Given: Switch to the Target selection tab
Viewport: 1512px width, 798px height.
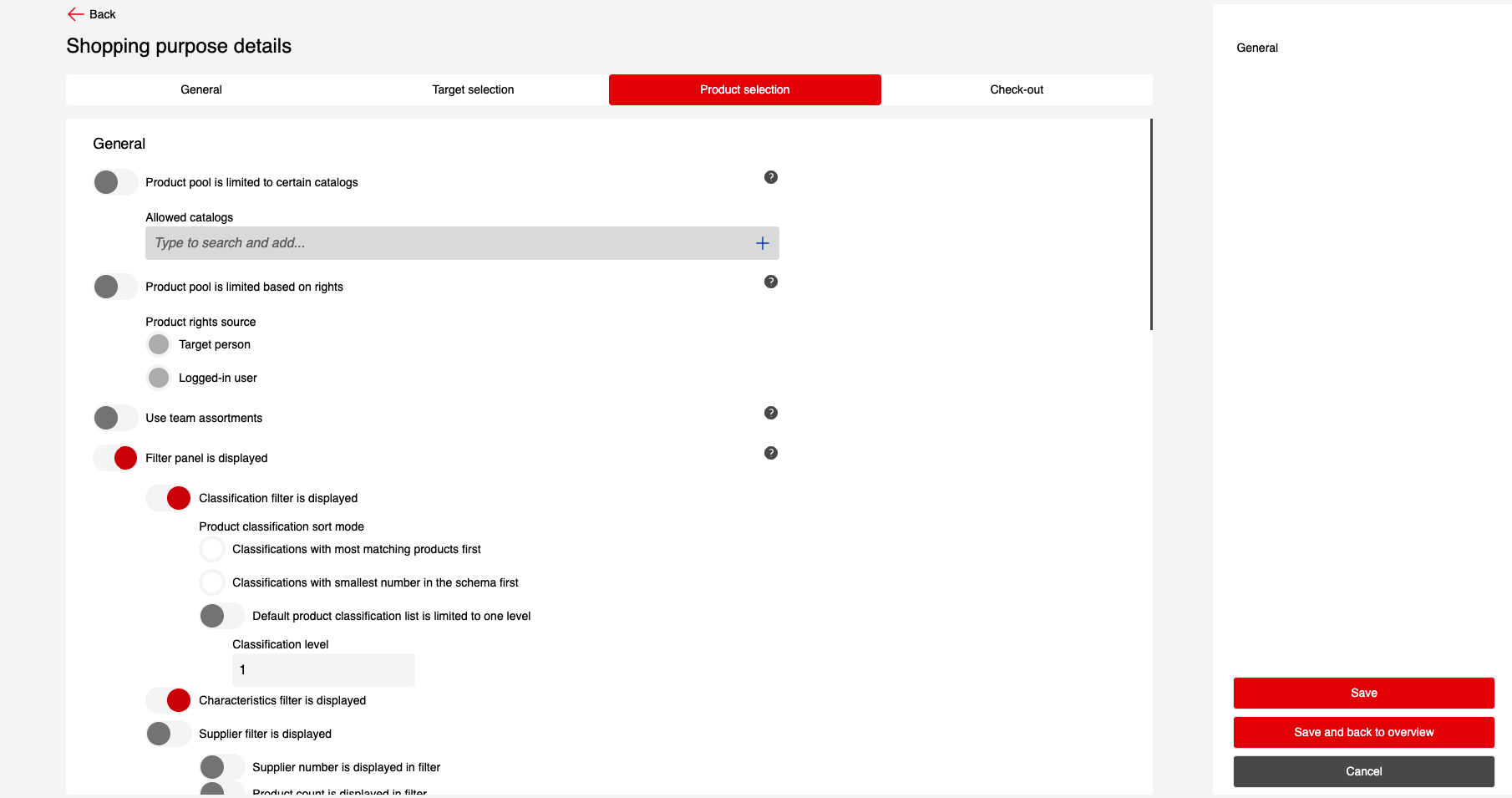Looking at the screenshot, I should click(473, 89).
